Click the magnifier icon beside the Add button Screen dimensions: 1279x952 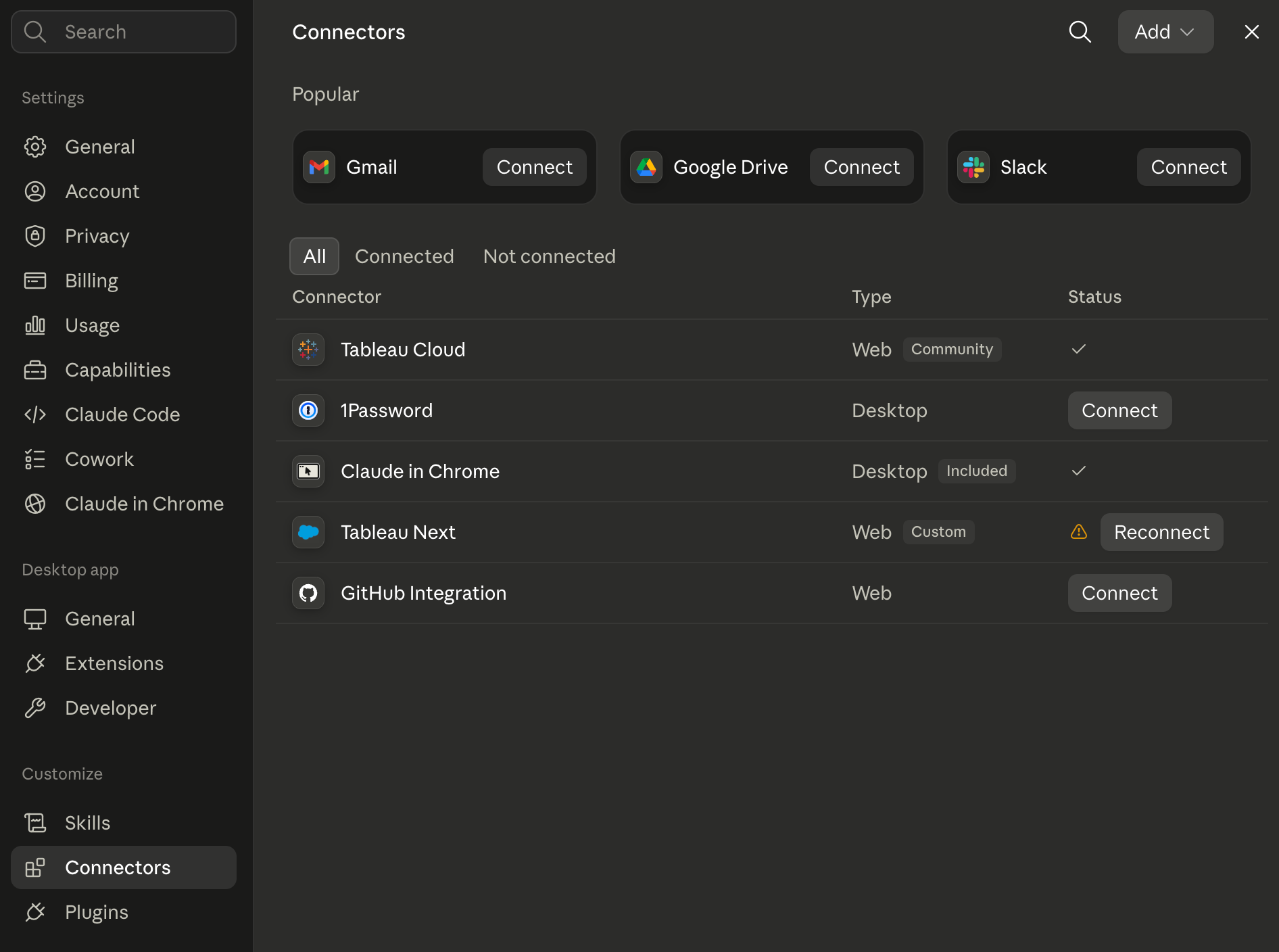(1080, 32)
